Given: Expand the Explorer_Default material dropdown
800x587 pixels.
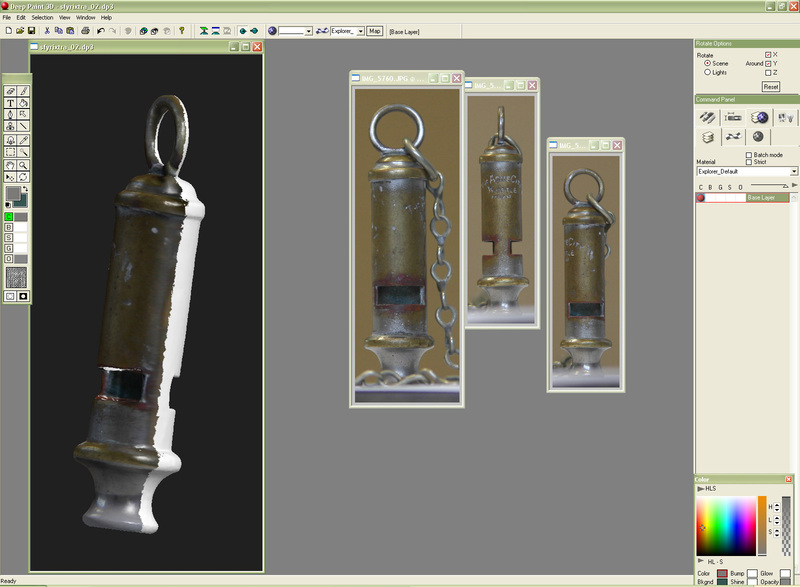Looking at the screenshot, I should tap(793, 172).
